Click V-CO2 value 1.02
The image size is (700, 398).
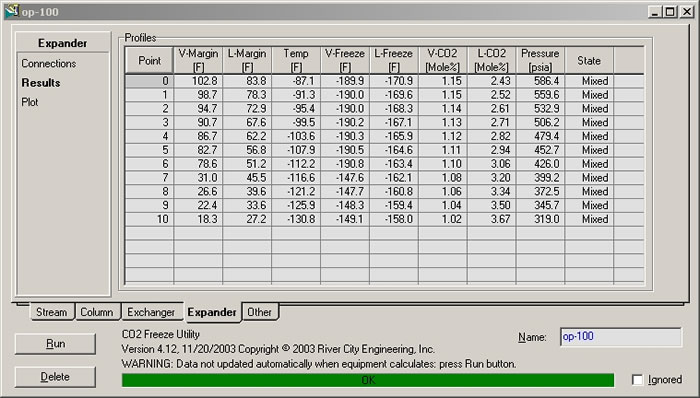442,219
